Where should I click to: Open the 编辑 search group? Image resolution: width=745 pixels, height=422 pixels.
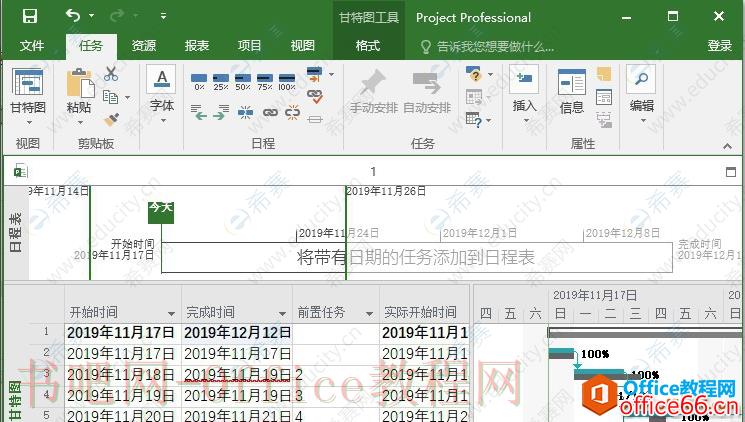click(641, 94)
